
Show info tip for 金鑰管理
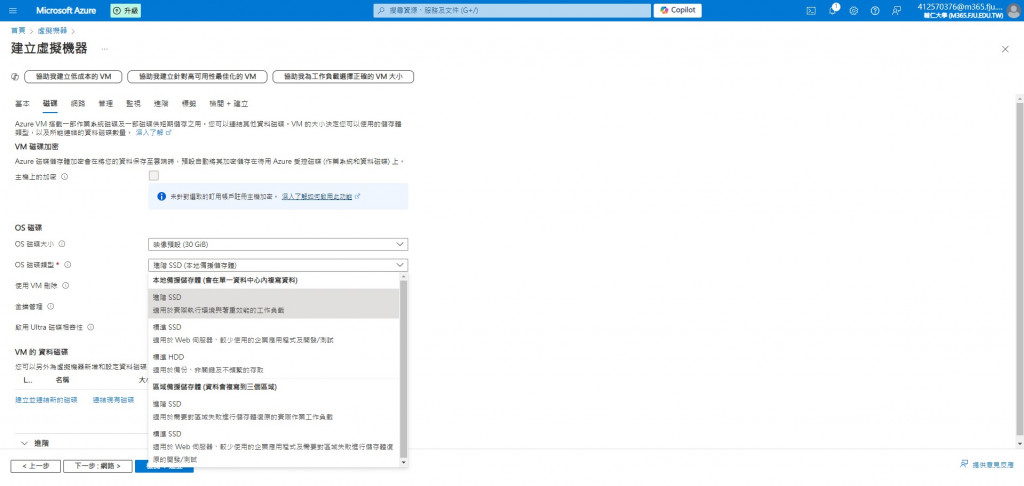pyautogui.click(x=50, y=306)
